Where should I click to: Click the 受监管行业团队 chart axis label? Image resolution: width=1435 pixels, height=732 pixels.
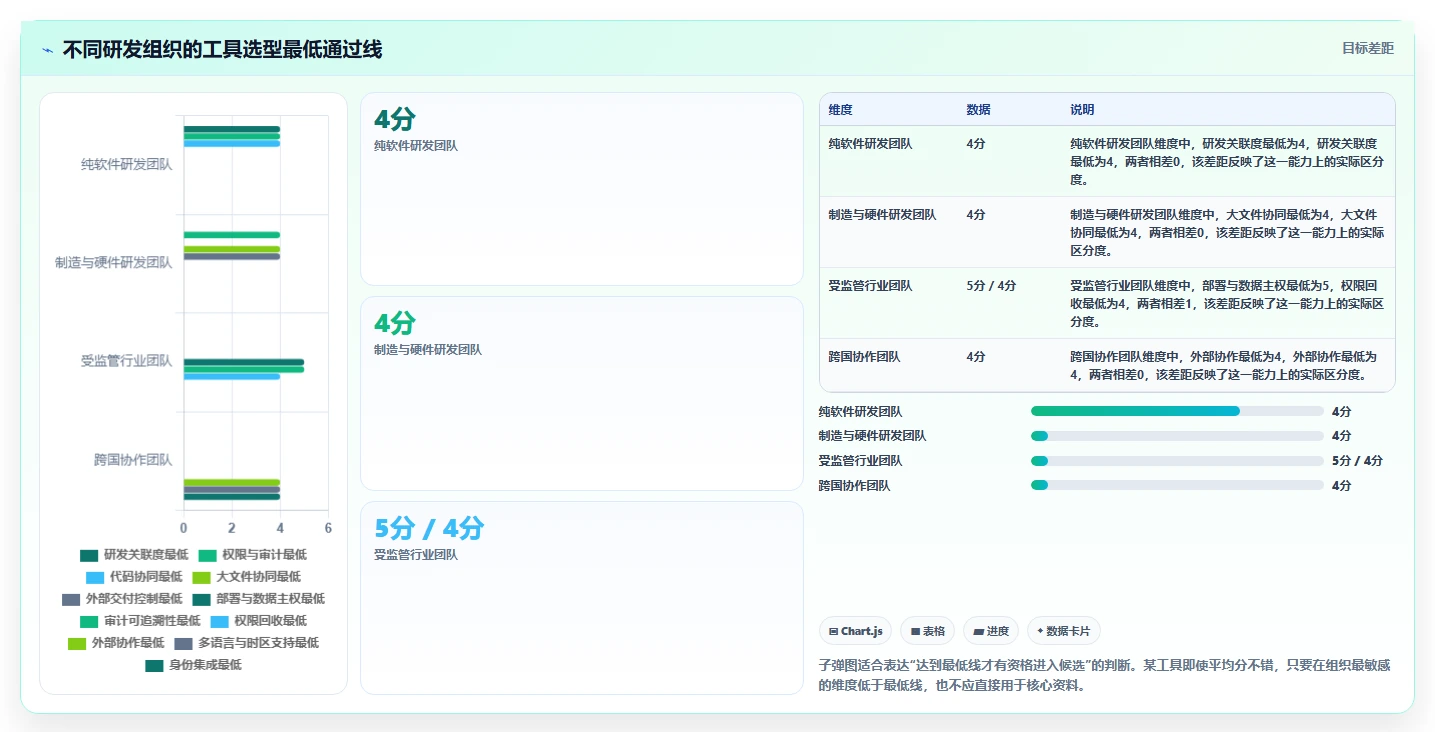(x=127, y=361)
